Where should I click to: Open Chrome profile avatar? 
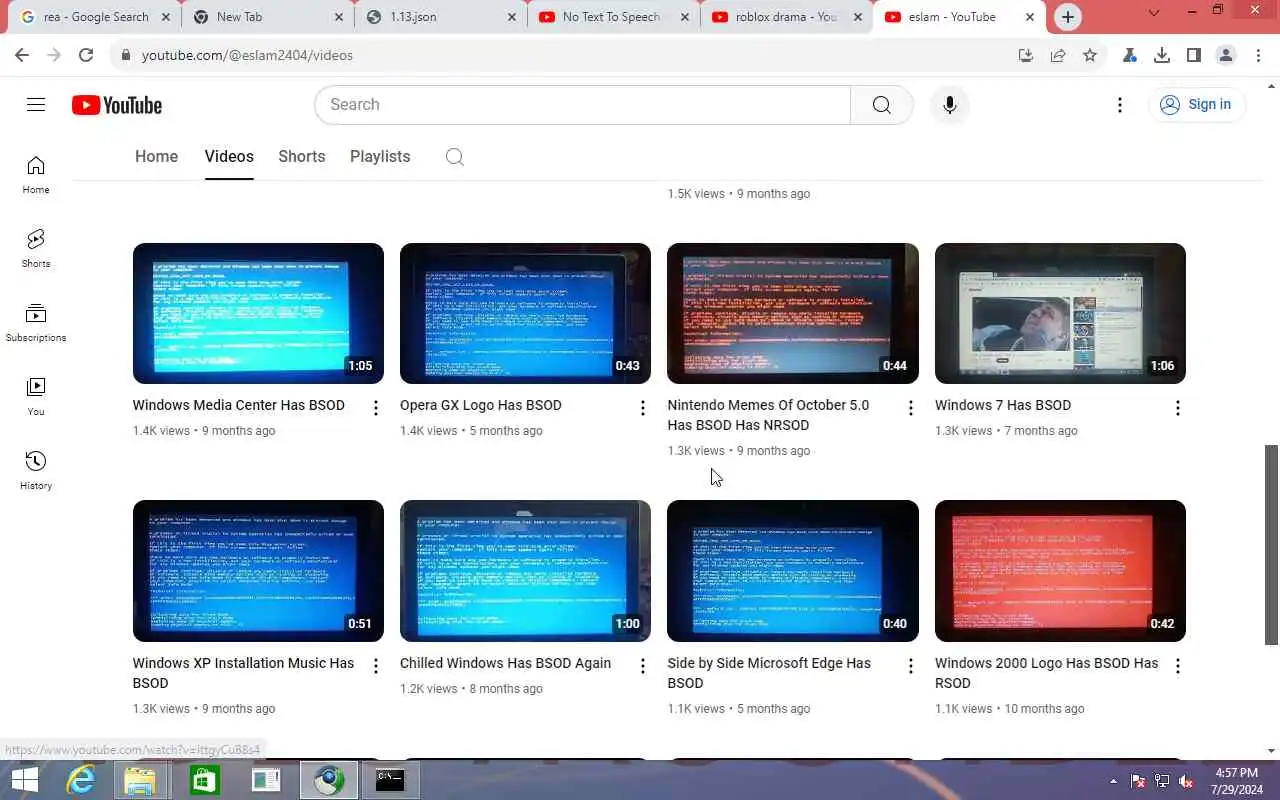coord(1226,56)
